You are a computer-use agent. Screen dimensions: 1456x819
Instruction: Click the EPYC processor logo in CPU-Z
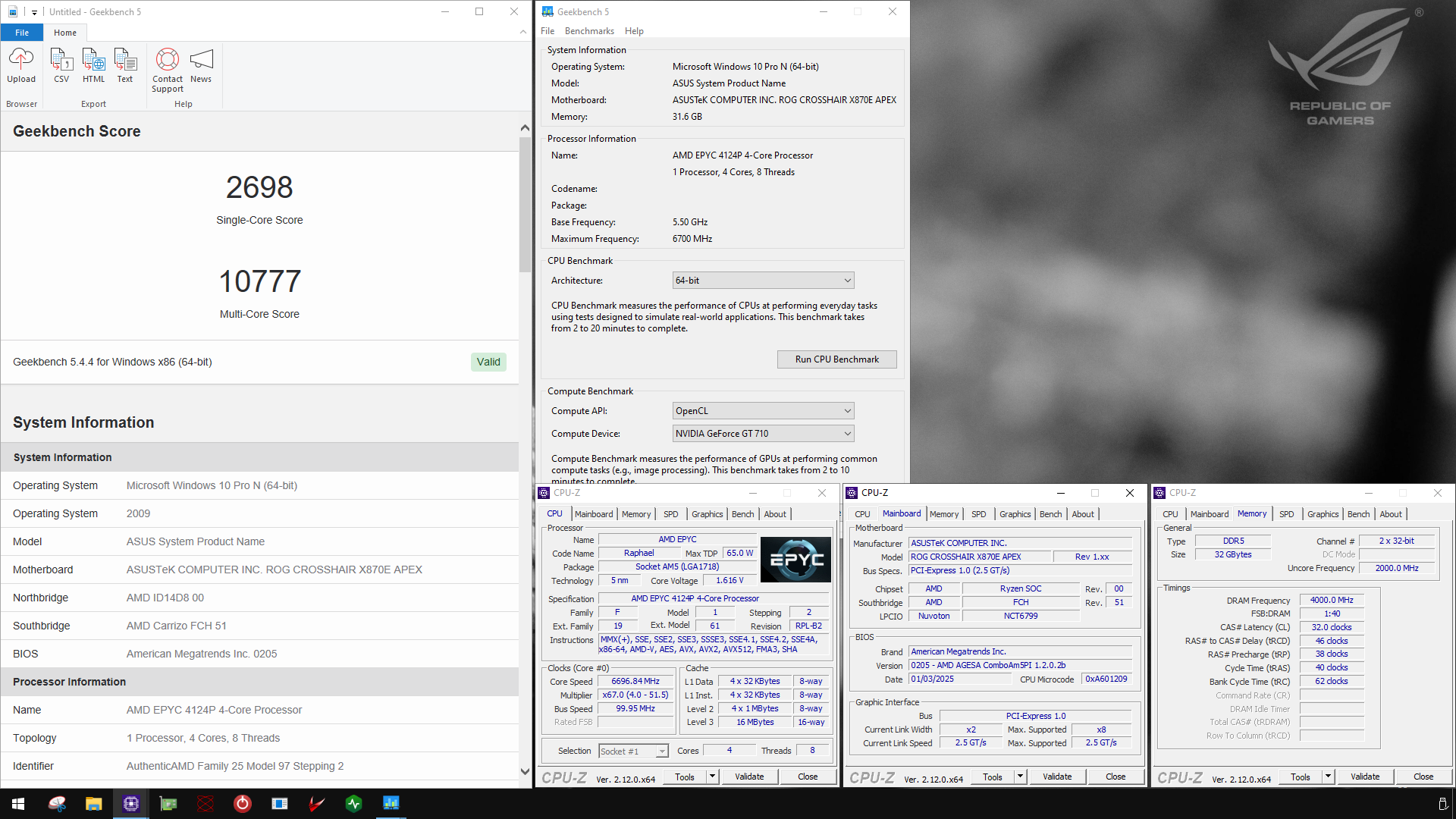click(795, 560)
